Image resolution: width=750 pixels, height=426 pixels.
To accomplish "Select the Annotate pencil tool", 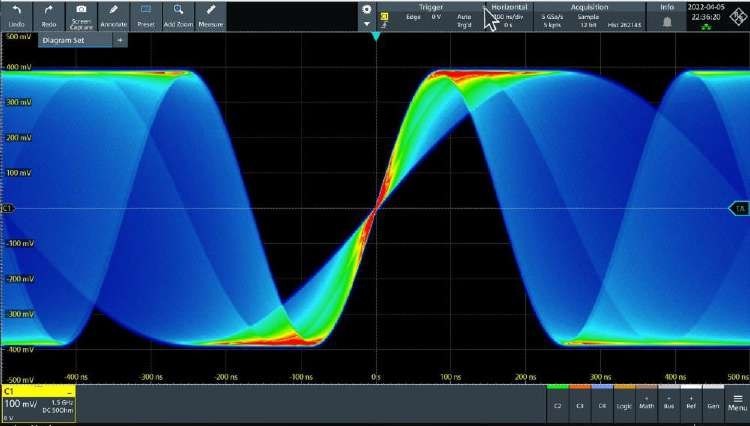I will coord(114,14).
